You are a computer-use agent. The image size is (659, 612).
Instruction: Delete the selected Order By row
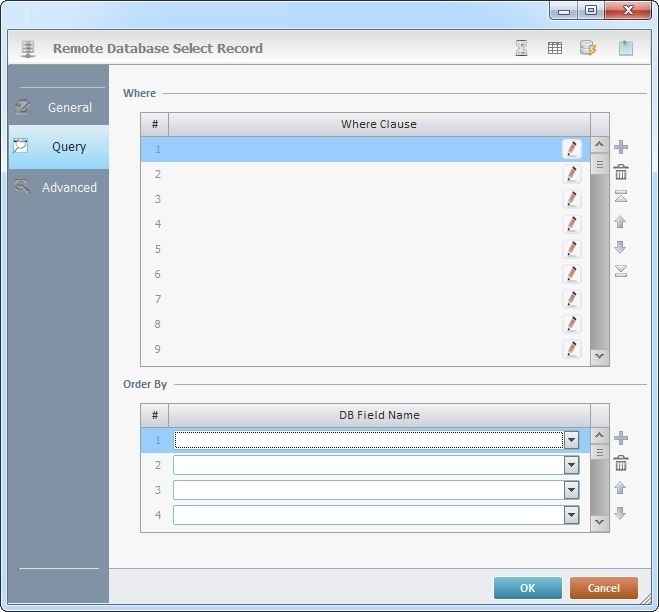tap(621, 463)
